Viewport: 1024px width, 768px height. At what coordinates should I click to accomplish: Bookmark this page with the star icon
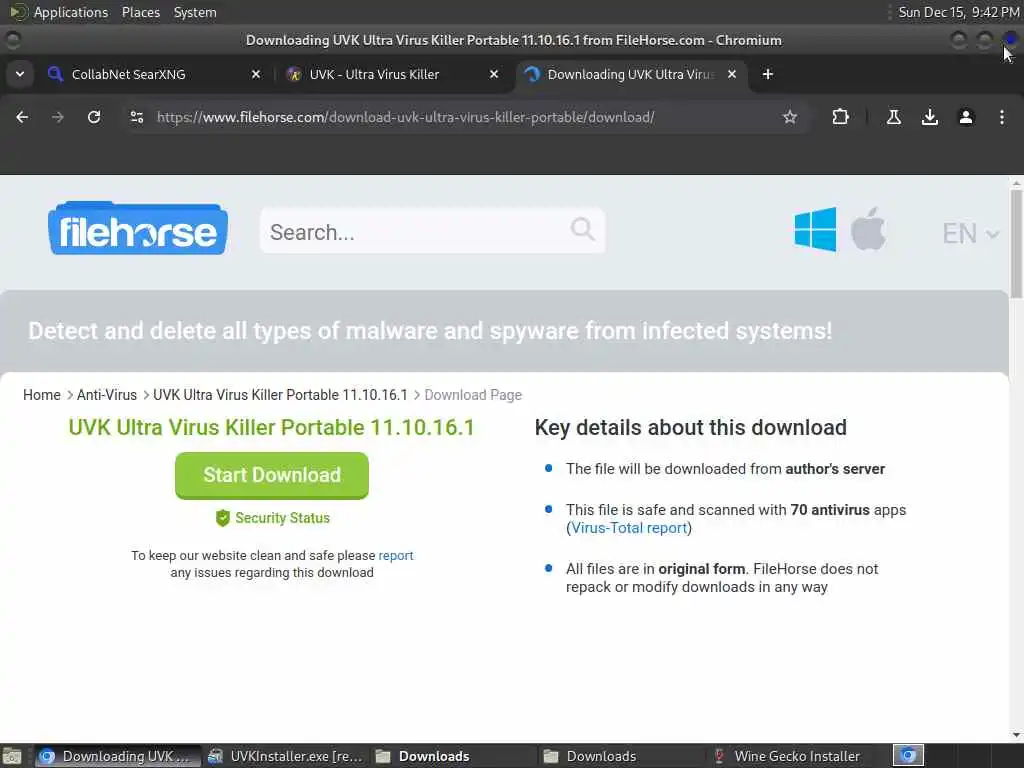pyautogui.click(x=790, y=117)
